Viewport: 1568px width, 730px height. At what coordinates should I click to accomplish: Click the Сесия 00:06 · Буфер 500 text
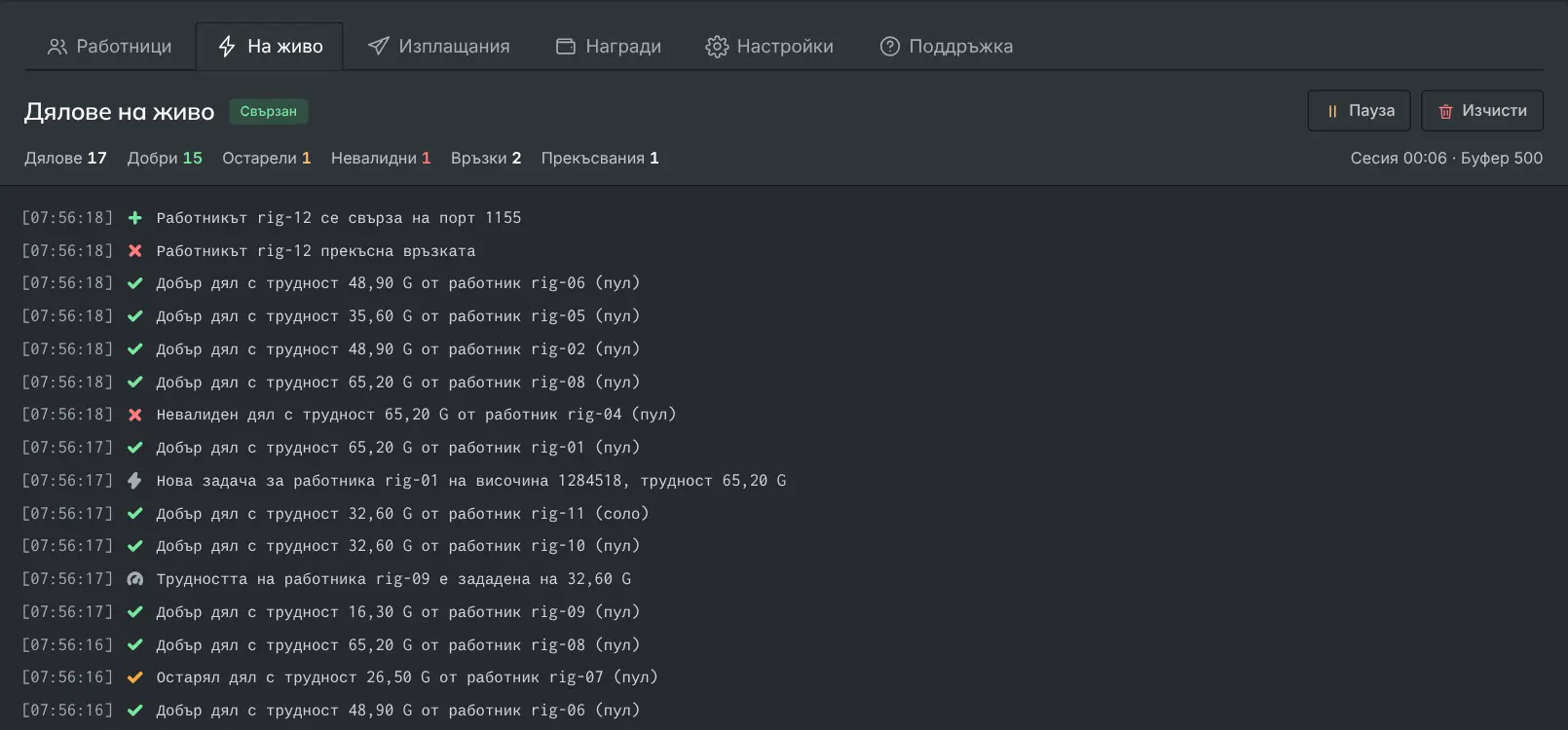pos(1446,158)
